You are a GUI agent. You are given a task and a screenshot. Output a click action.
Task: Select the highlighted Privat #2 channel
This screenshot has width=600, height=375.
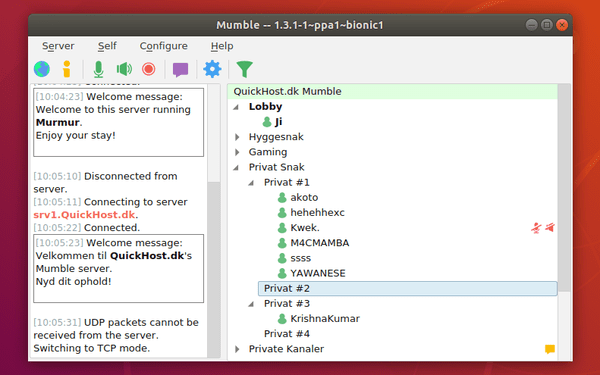coord(408,289)
